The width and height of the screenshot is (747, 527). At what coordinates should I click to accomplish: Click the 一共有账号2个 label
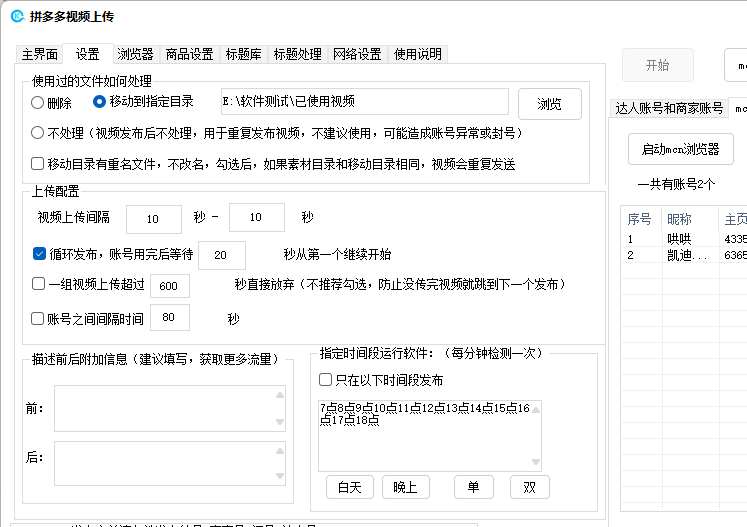[676, 184]
